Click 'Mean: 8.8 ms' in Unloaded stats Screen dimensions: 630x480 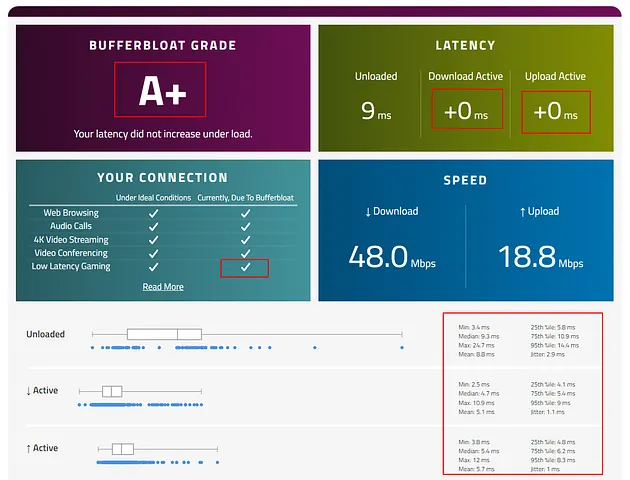click(x=477, y=354)
